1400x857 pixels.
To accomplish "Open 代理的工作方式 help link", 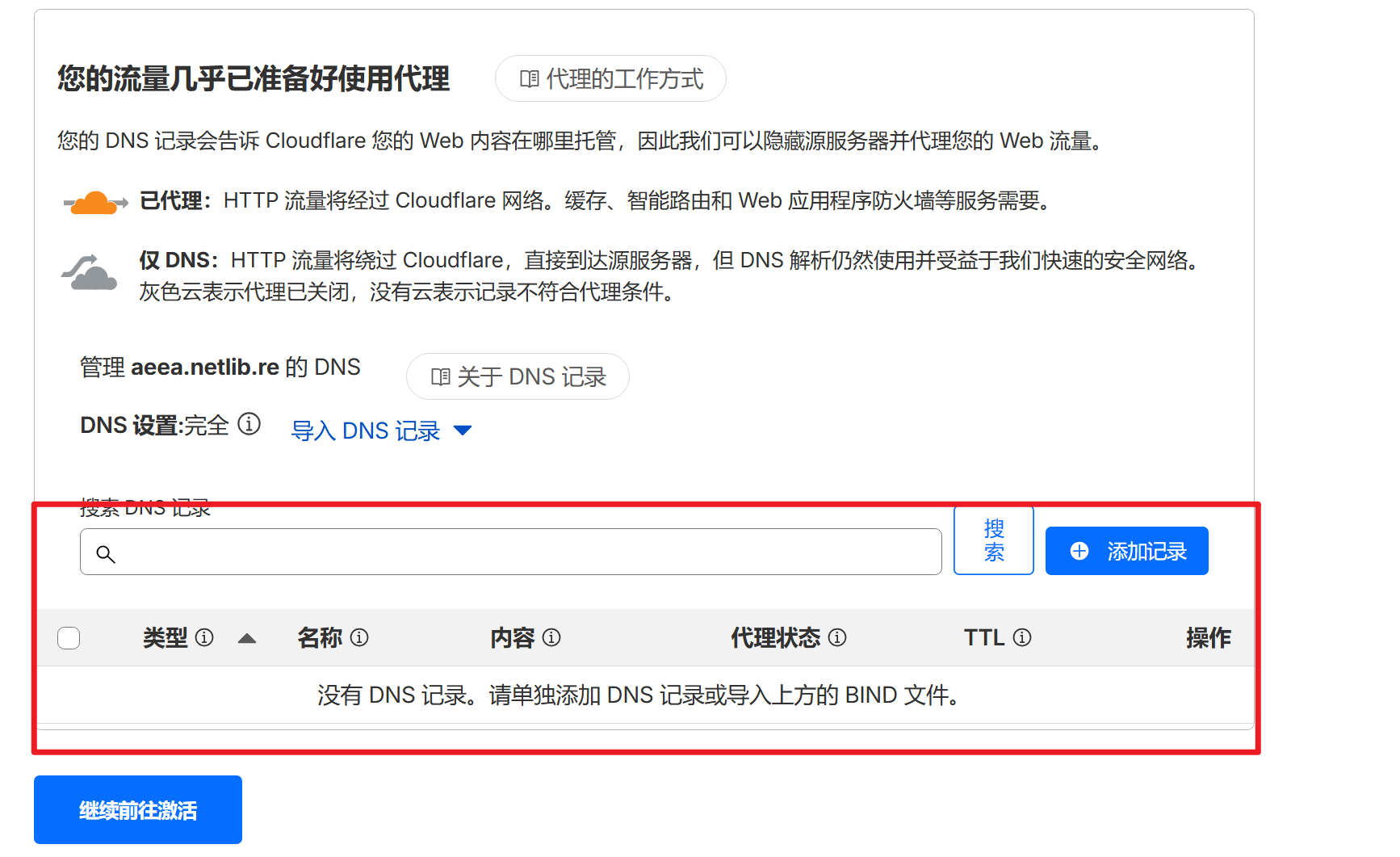I will point(610,79).
